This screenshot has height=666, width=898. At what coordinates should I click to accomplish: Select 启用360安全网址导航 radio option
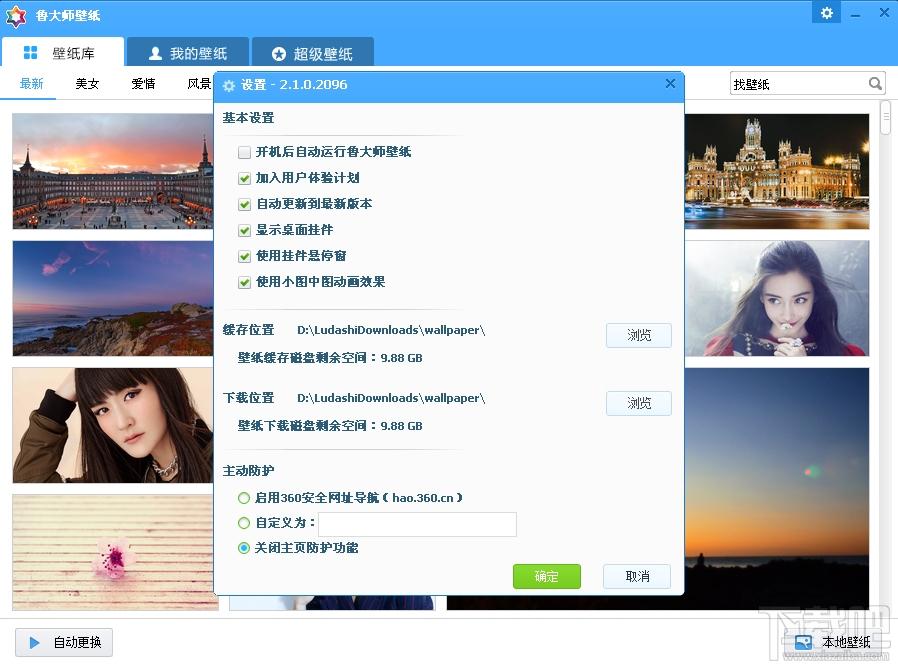click(244, 498)
